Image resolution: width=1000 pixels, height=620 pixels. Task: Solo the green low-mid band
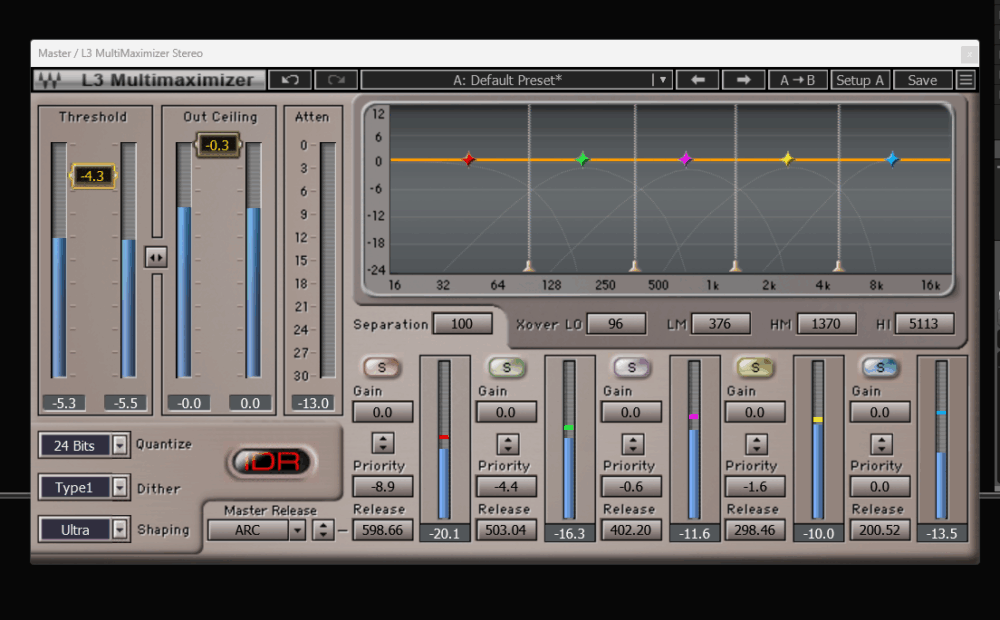[x=506, y=367]
